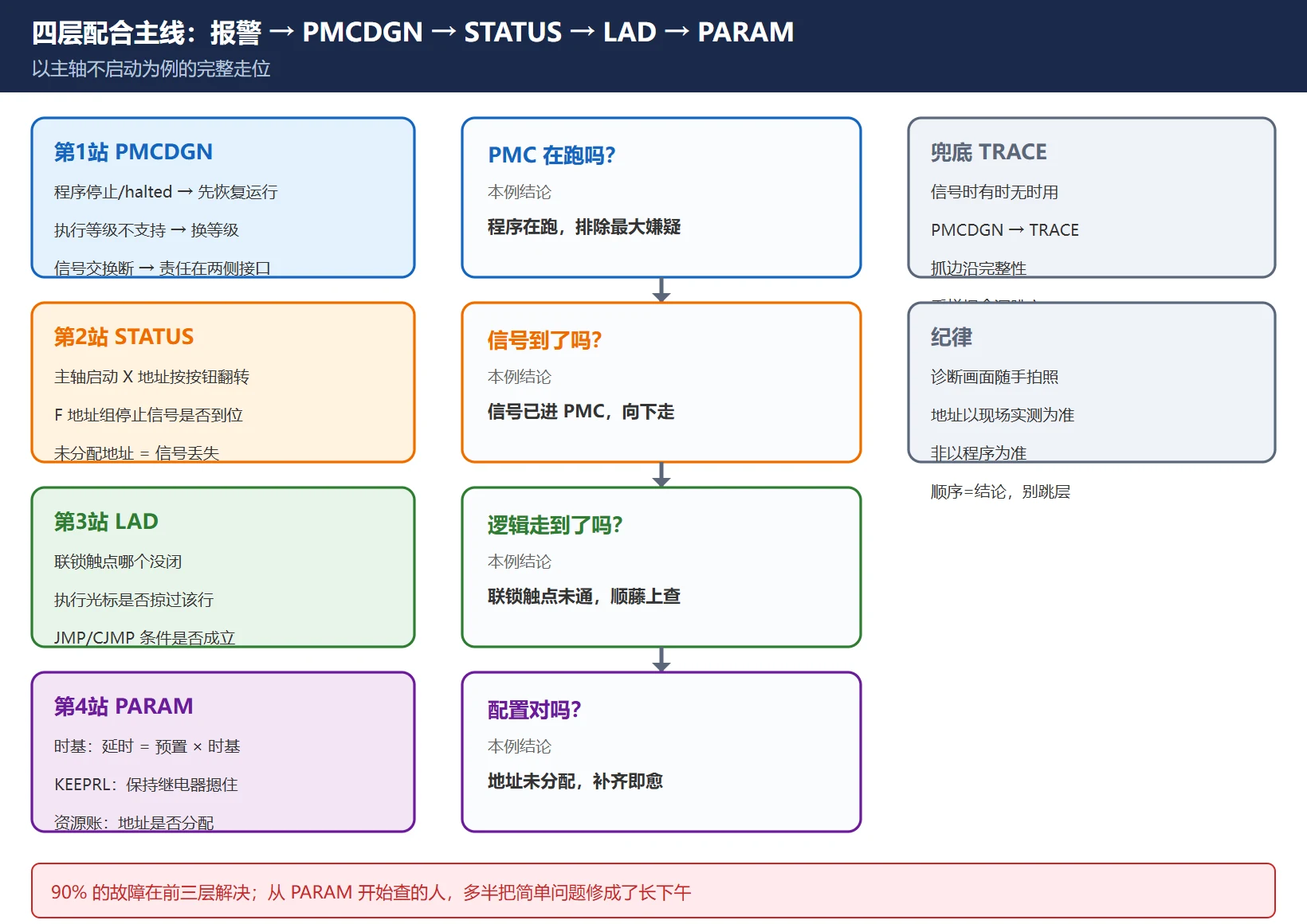Click the 第1站 PMCDGN card heading
This screenshot has width=1307, height=924.
[133, 152]
